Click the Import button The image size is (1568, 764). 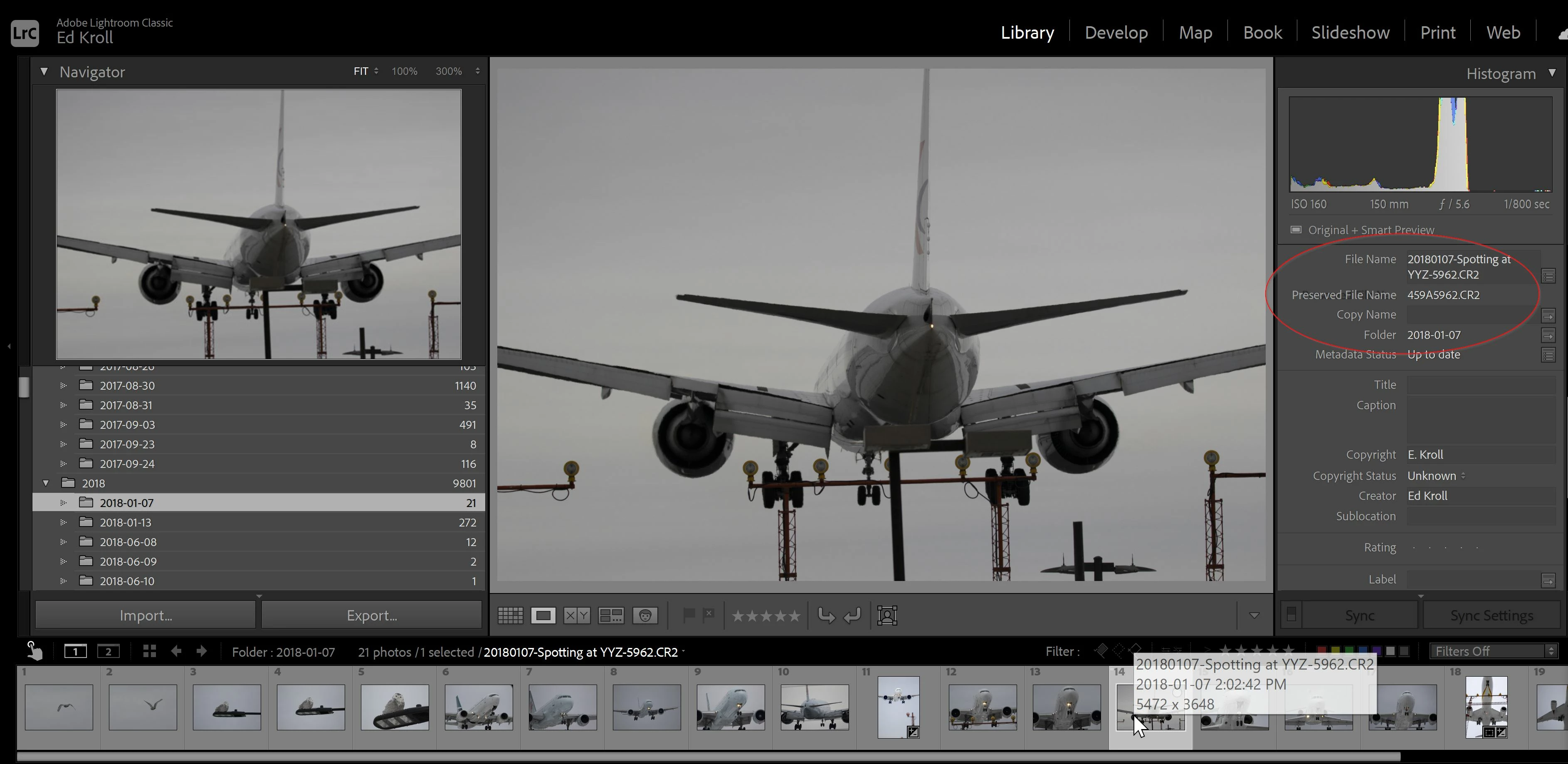point(146,616)
